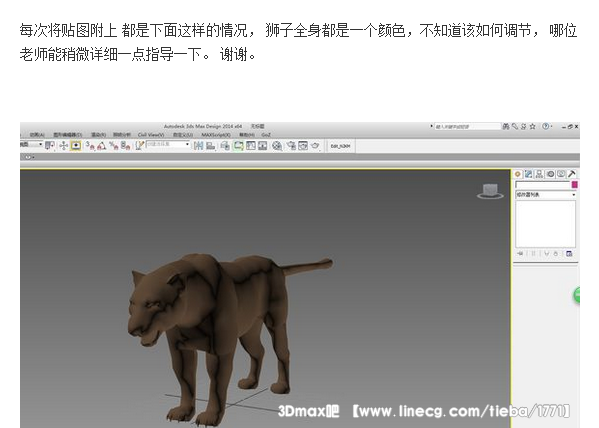Toggle spinner snap

pos(125,146)
